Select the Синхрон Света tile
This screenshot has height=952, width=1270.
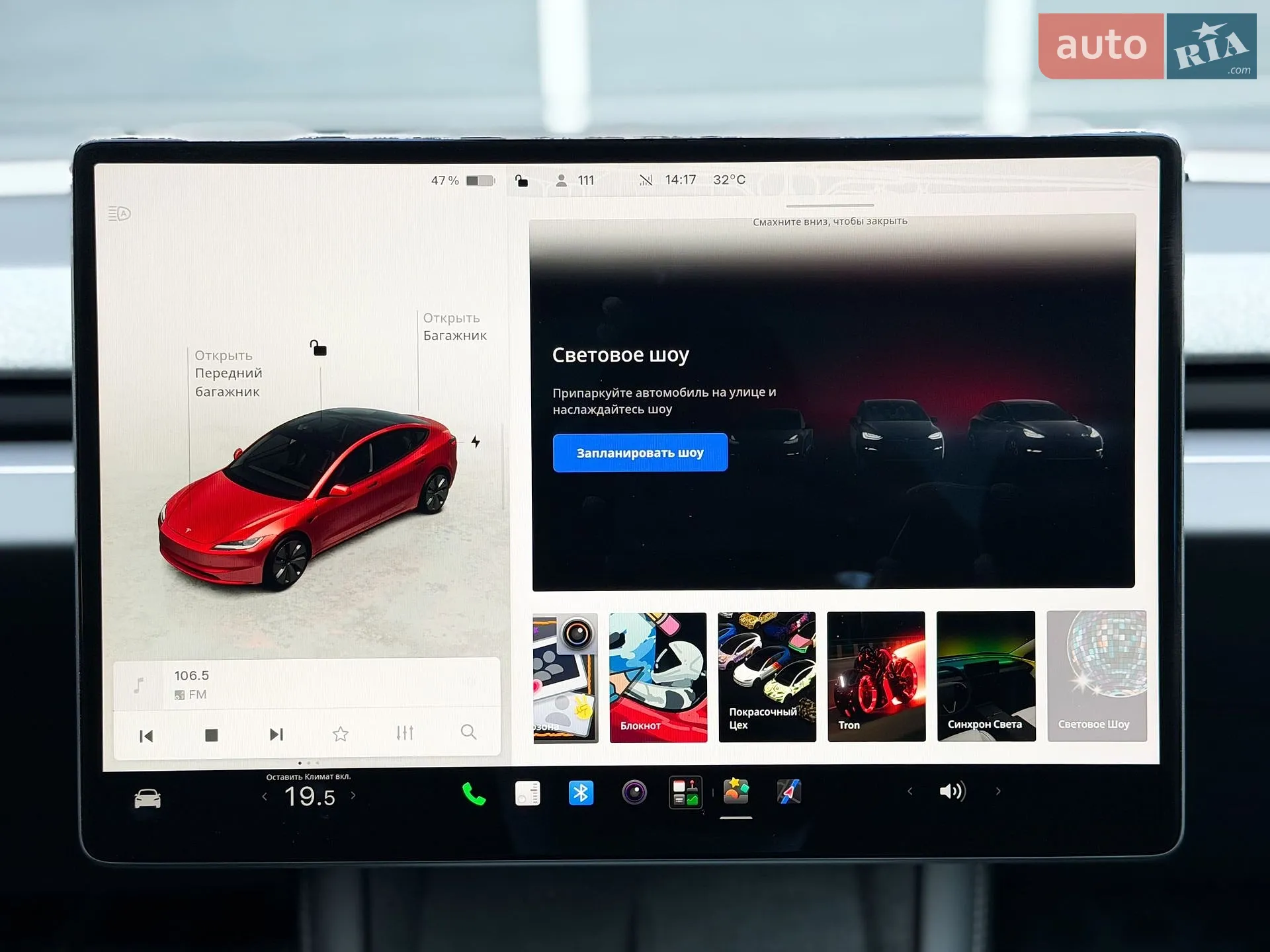[986, 676]
